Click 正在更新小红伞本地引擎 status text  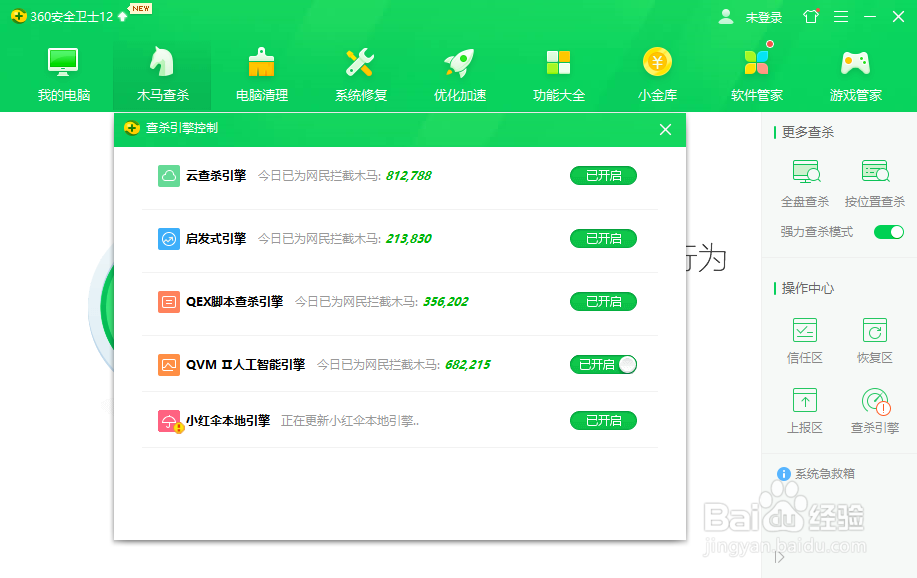(x=350, y=421)
